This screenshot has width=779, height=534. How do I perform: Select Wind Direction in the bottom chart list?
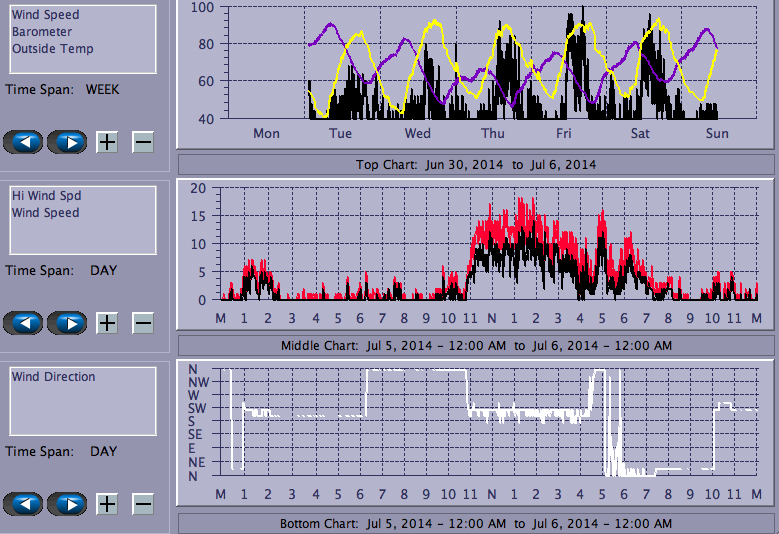(x=53, y=377)
